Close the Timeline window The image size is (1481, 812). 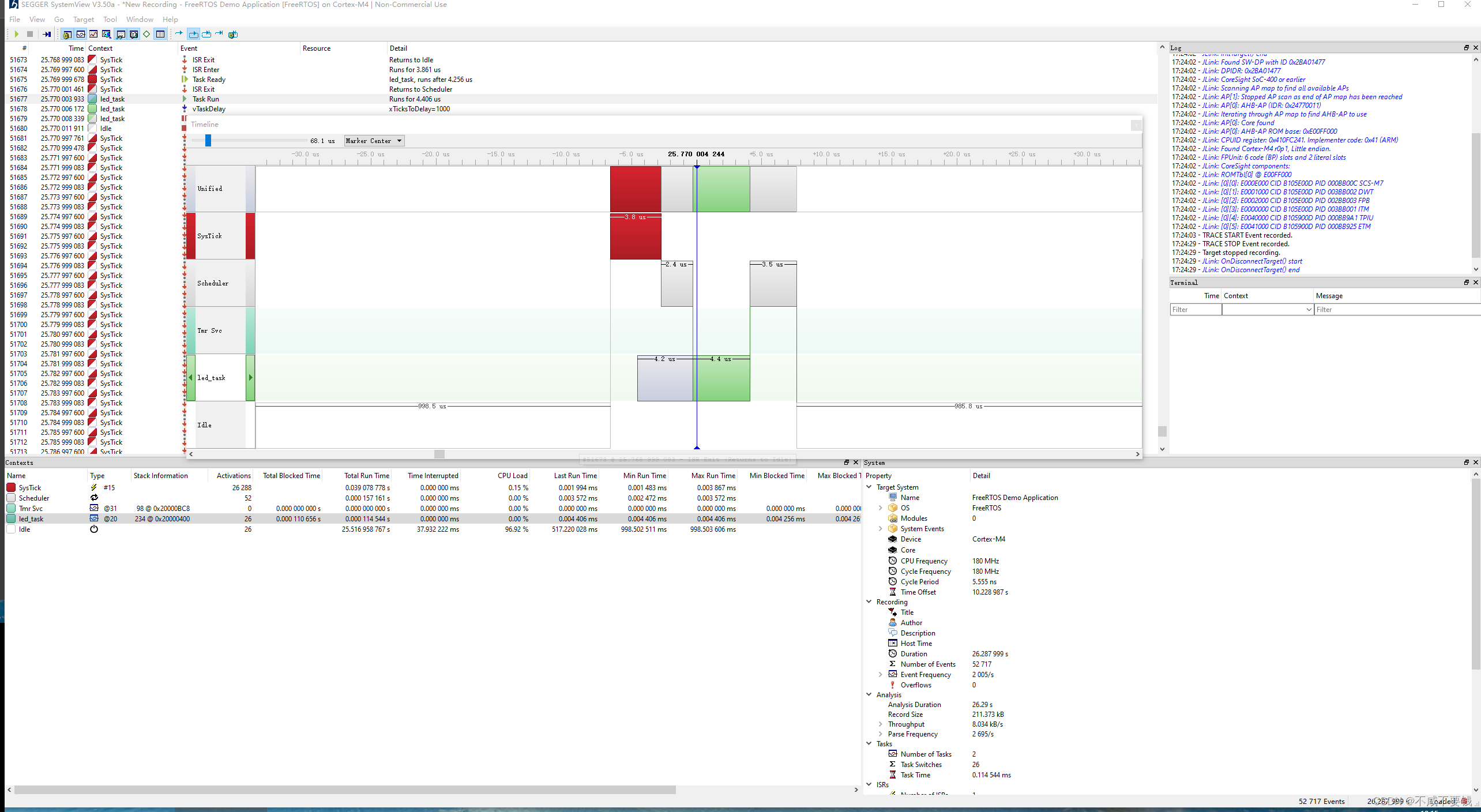1136,125
